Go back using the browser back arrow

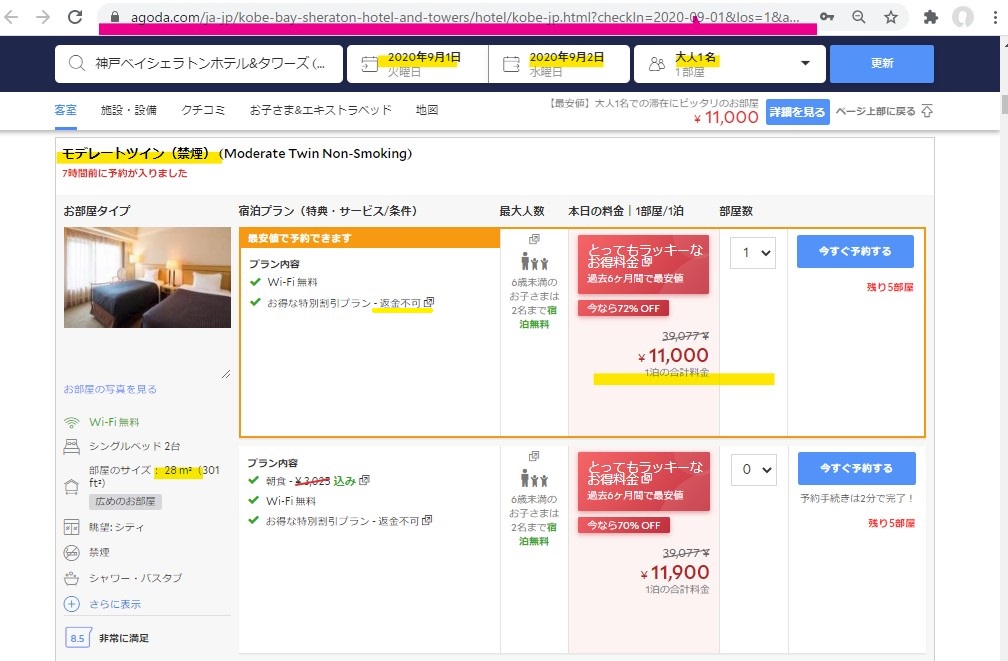11,17
